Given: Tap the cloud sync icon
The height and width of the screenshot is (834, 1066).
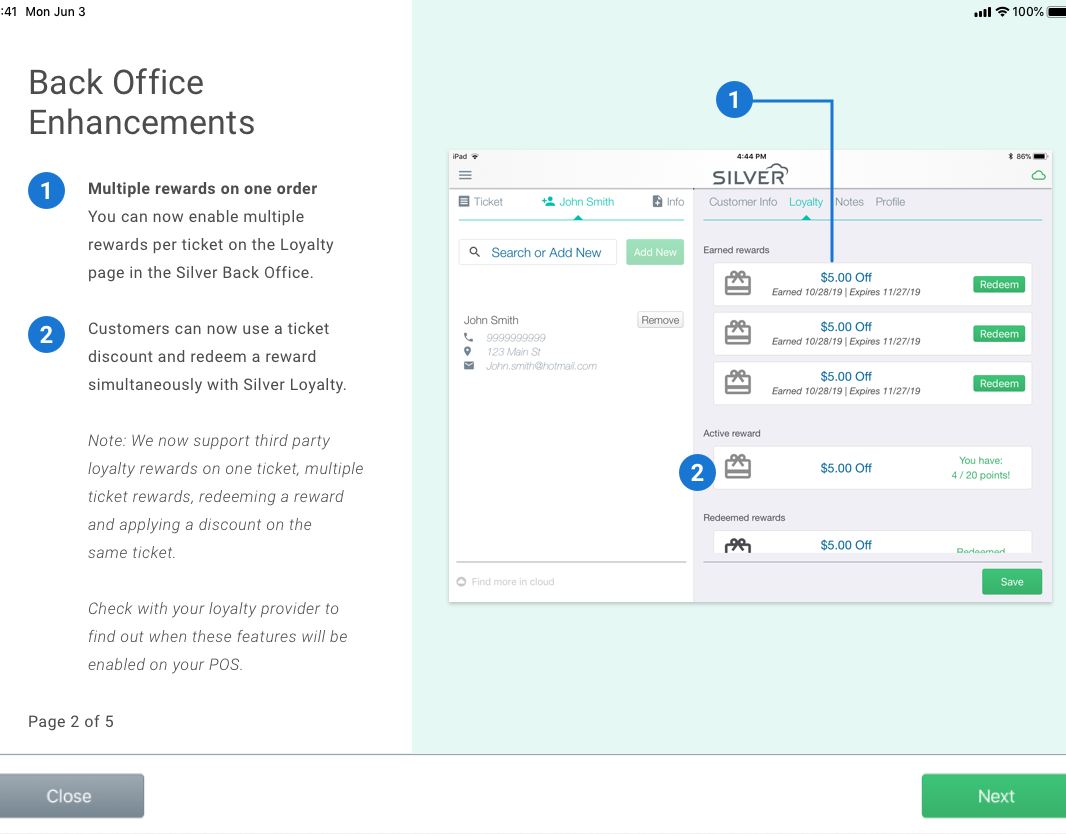Looking at the screenshot, I should 1038,175.
